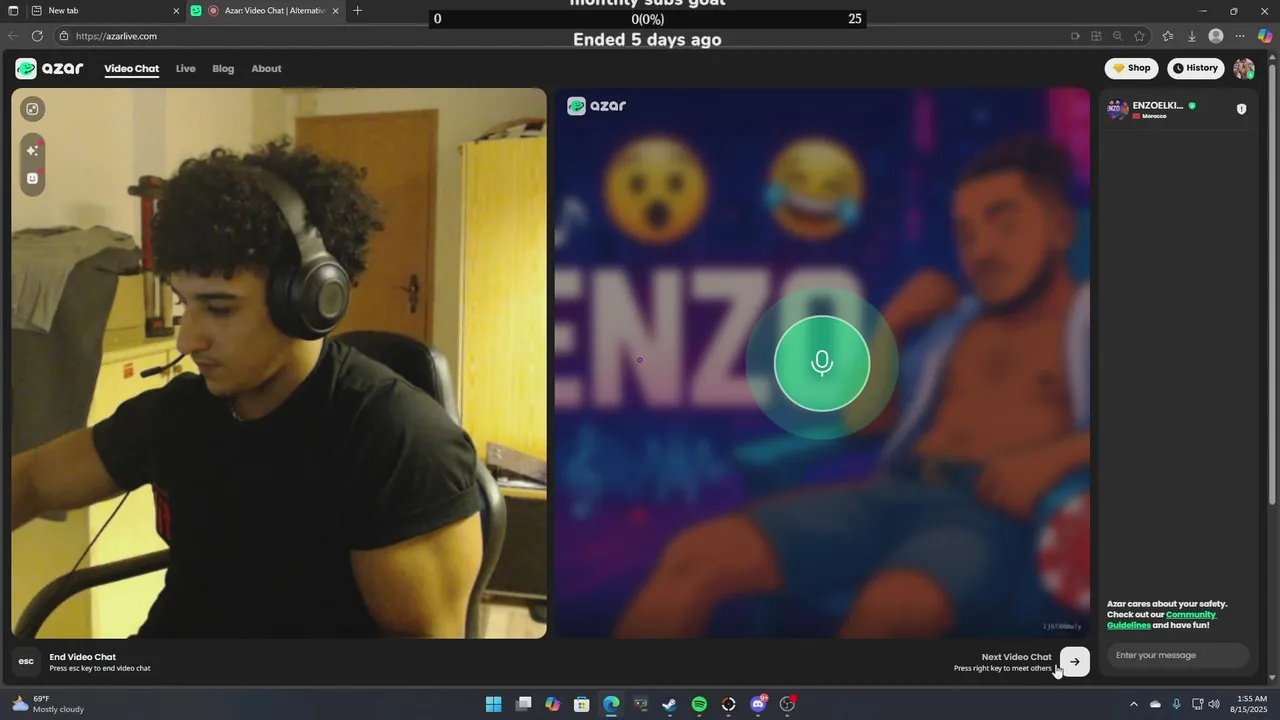Screen dimensions: 1280x720
Task: Open Steam from the taskbar
Action: coord(670,704)
